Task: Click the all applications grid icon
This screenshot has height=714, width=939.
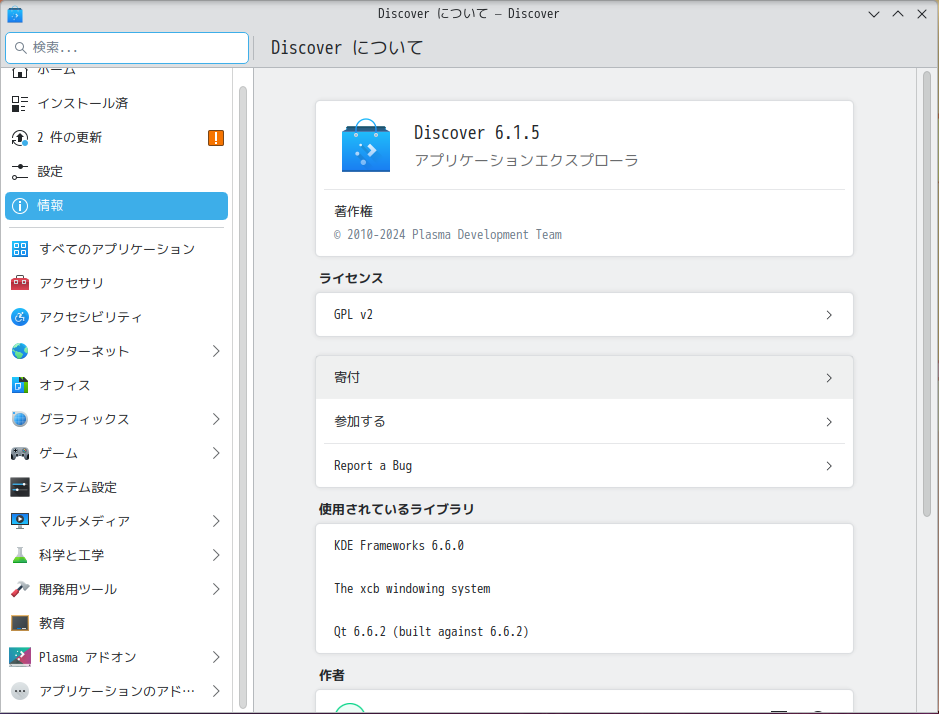Action: tap(20, 249)
